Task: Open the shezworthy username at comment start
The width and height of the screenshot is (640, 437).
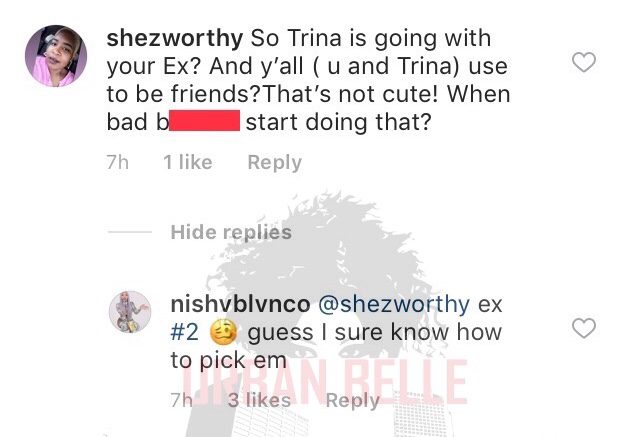Action: point(175,39)
